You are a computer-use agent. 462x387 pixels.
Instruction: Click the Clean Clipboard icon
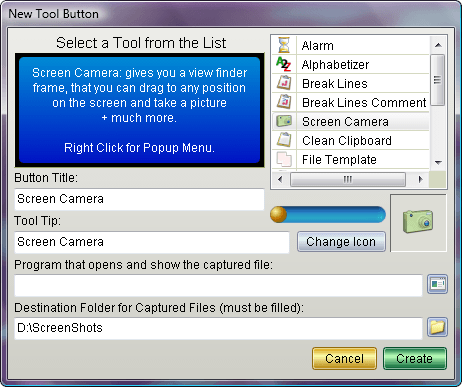click(284, 140)
